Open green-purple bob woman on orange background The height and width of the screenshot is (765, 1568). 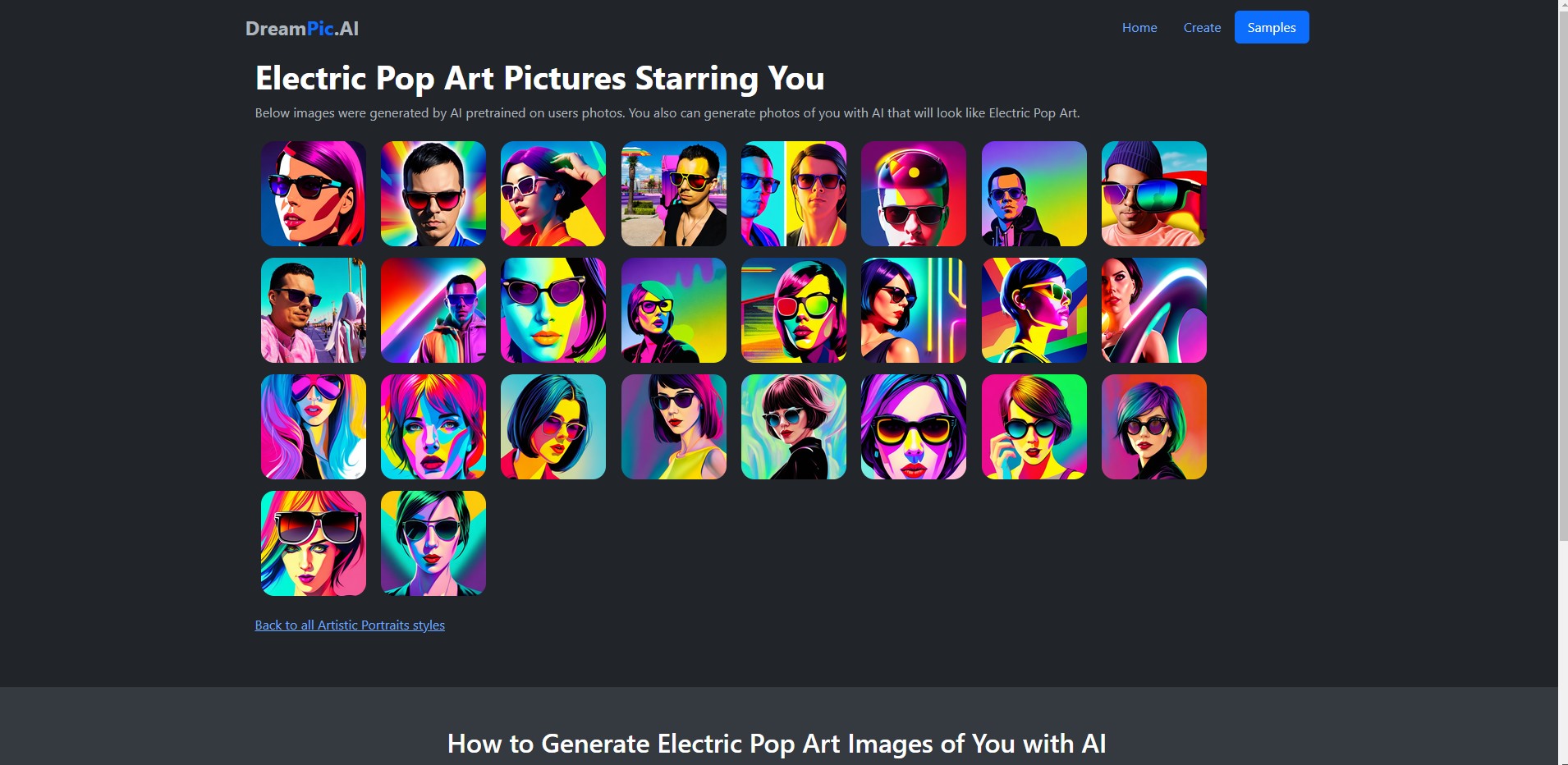click(x=1154, y=427)
